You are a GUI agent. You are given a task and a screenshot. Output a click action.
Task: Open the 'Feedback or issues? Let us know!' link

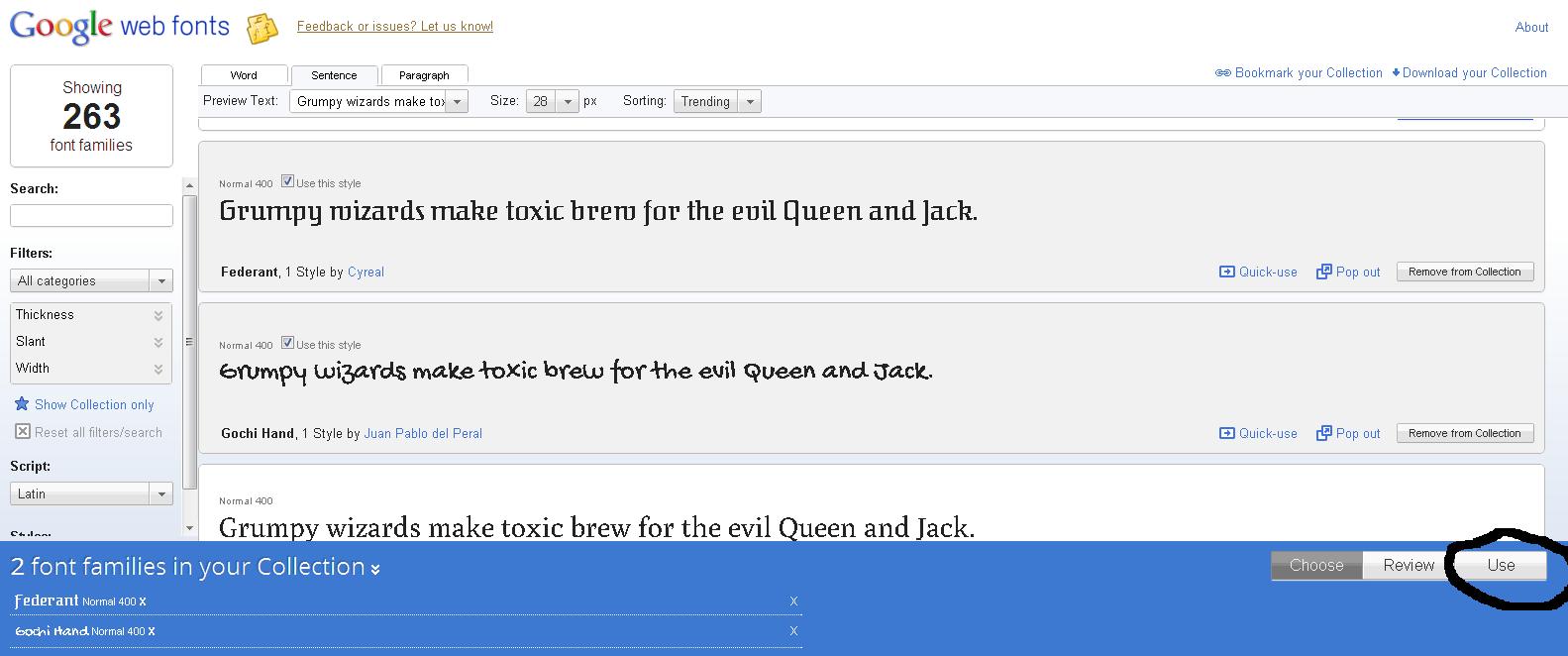pyautogui.click(x=395, y=27)
